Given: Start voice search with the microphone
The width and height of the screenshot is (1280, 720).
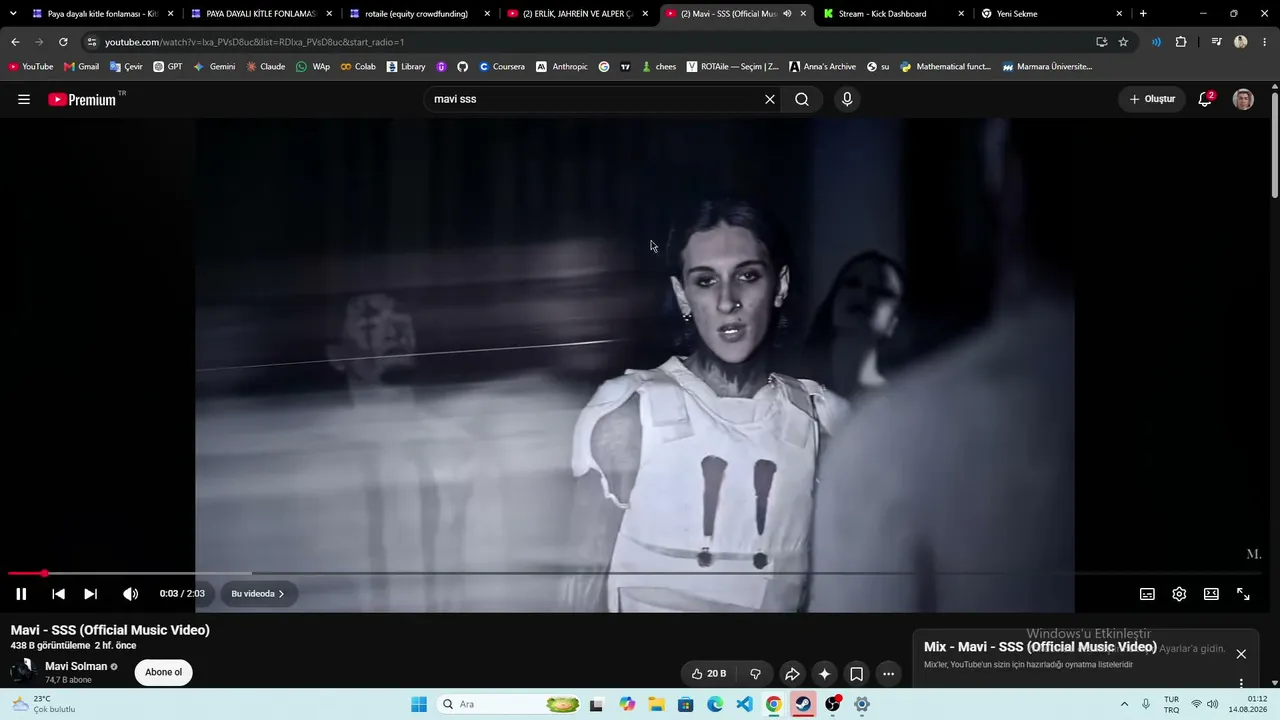Looking at the screenshot, I should point(847,99).
